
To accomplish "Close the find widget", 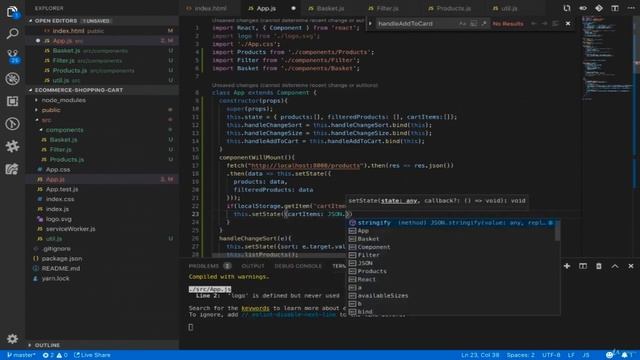I will pos(568,24).
